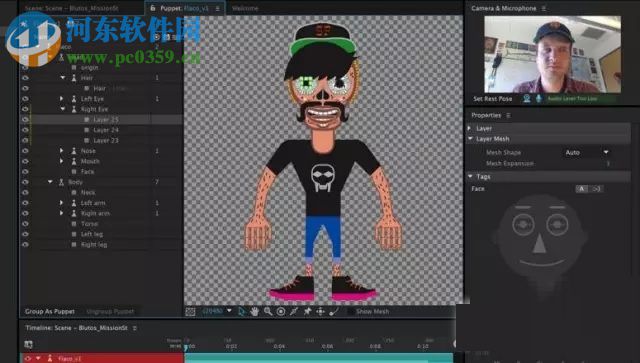Click puppet icon next to Mouth

74,161
